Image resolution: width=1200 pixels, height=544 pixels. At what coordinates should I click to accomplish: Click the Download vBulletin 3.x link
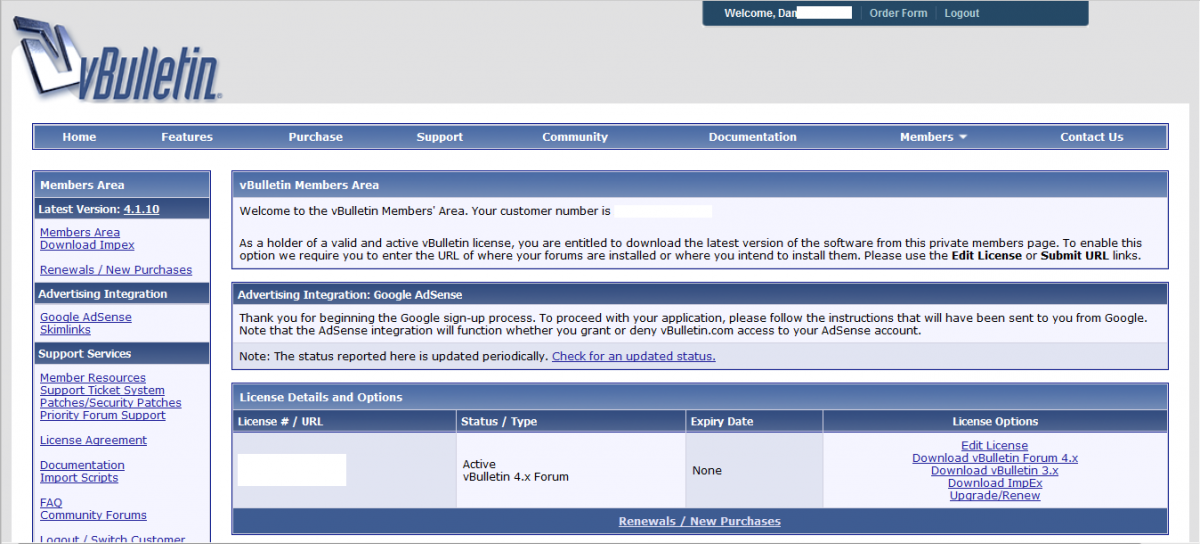[x=995, y=471]
